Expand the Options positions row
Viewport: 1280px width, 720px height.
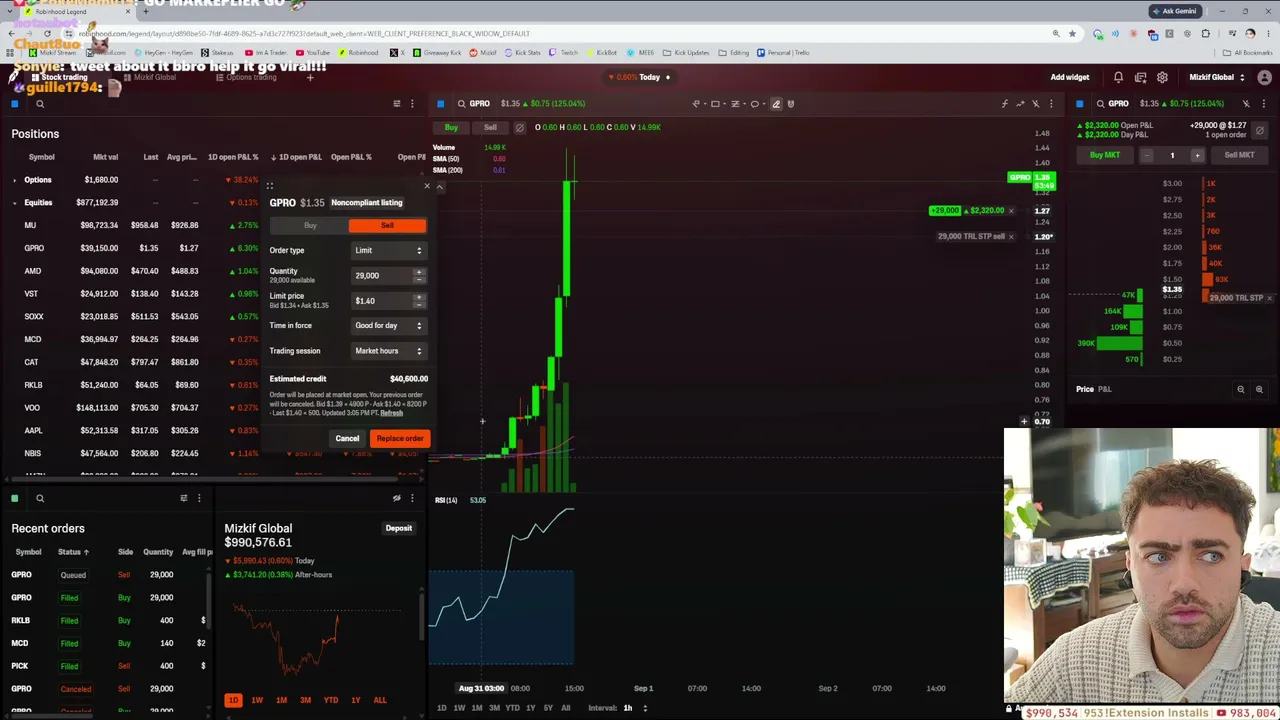coord(14,180)
